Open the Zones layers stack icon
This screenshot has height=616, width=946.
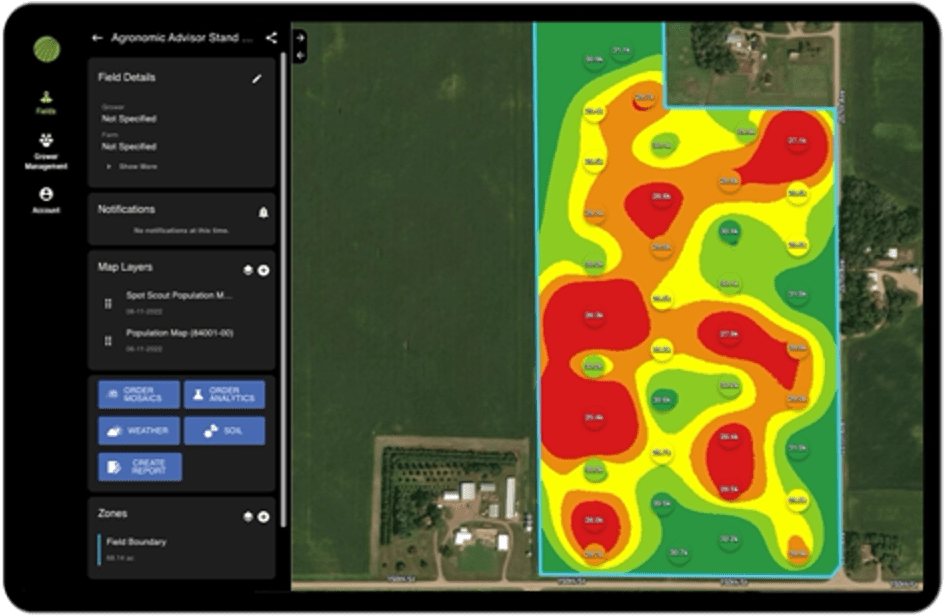coord(247,517)
